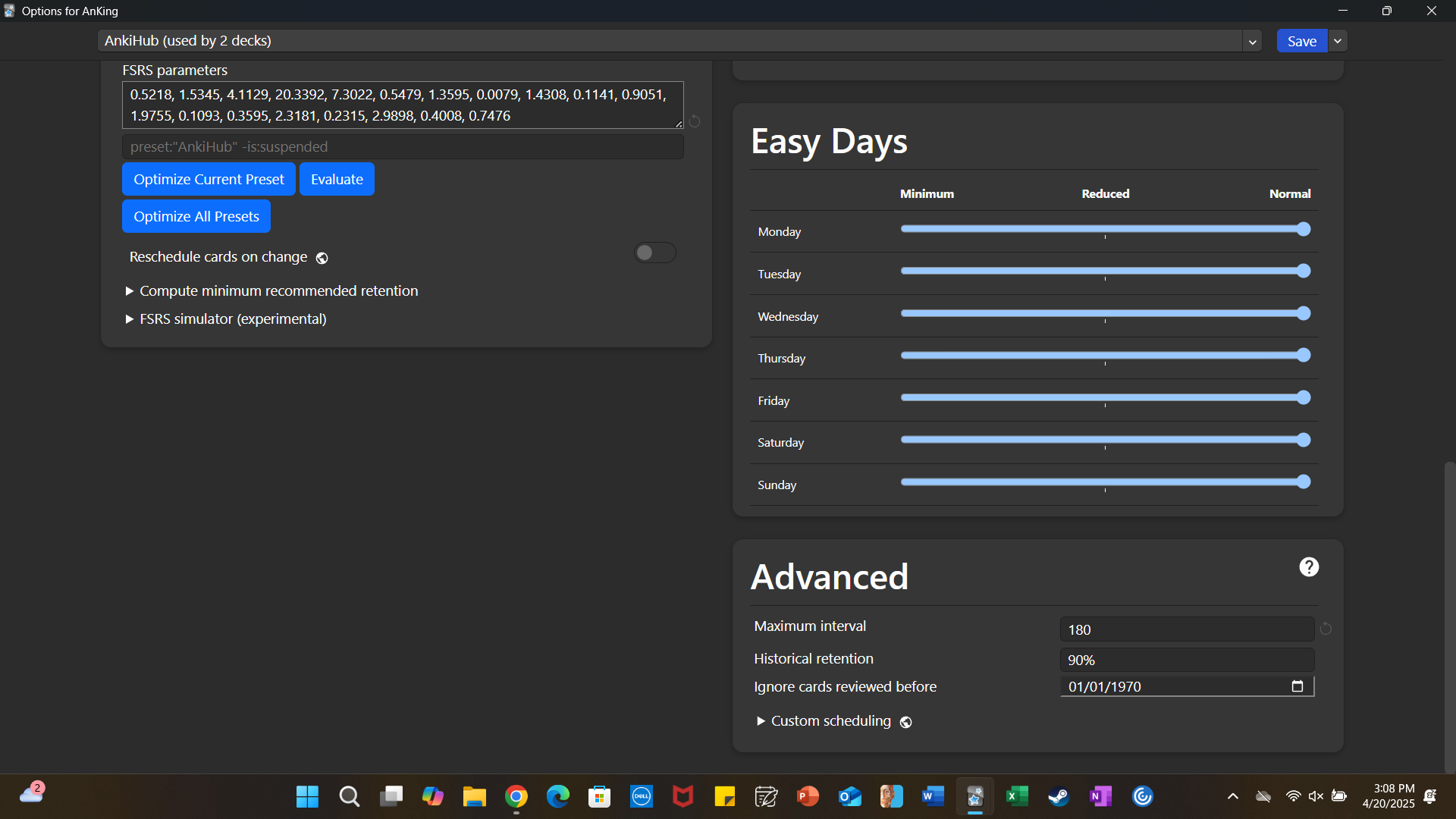Switch to the Anki taskbar icon

coord(975,796)
